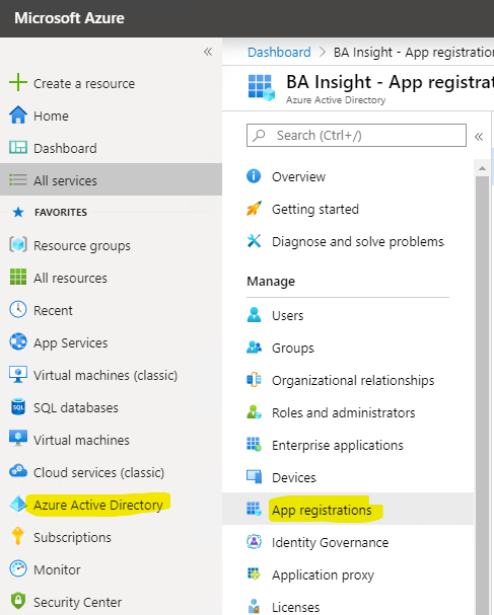Image resolution: width=494 pixels, height=615 pixels.
Task: Click the blade menu scrollbar up arrow
Action: (x=482, y=168)
